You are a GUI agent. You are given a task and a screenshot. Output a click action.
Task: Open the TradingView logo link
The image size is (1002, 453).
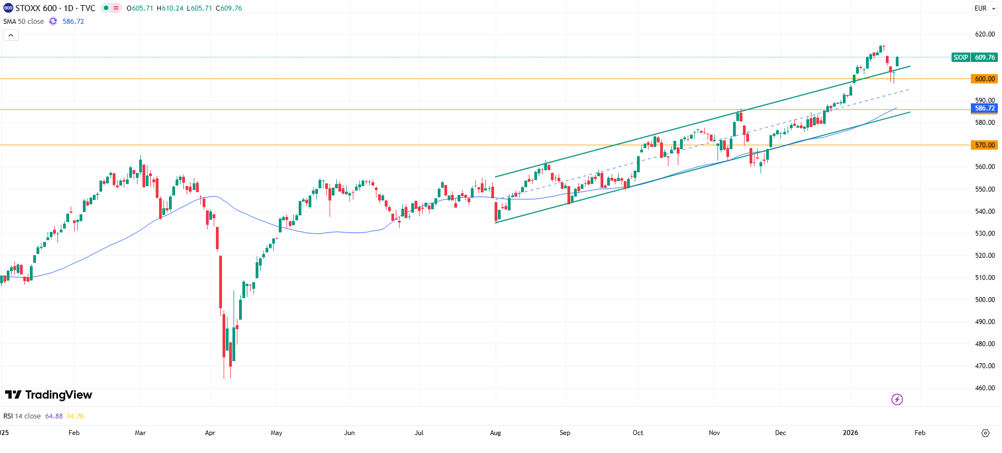point(48,395)
